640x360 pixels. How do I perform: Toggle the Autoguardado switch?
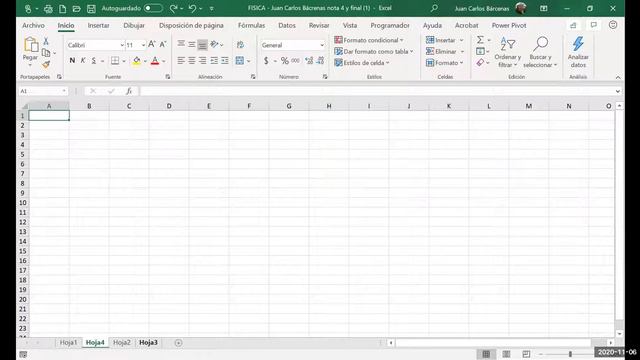[153, 9]
